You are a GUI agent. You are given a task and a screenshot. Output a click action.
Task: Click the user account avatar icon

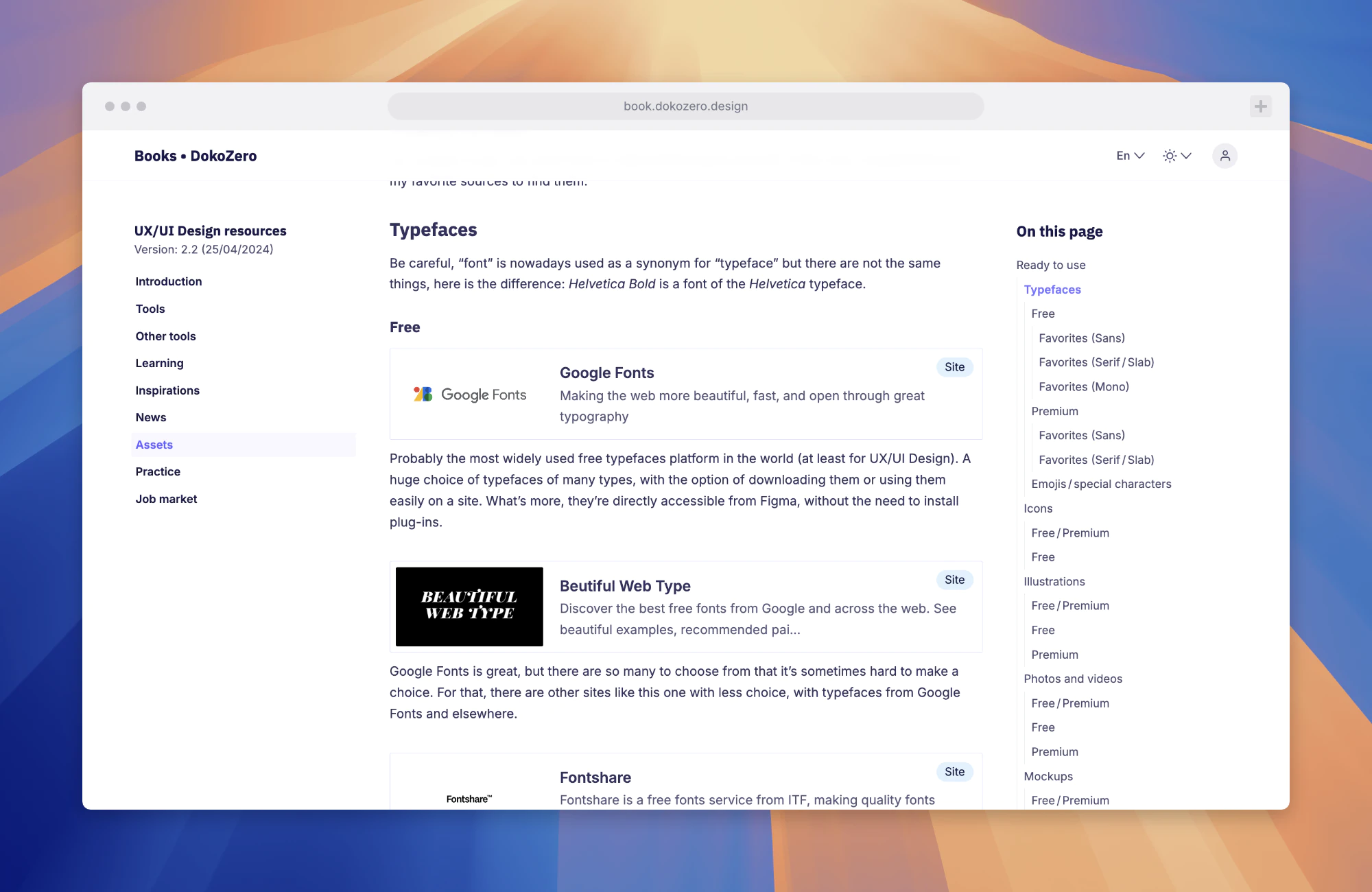(1225, 156)
